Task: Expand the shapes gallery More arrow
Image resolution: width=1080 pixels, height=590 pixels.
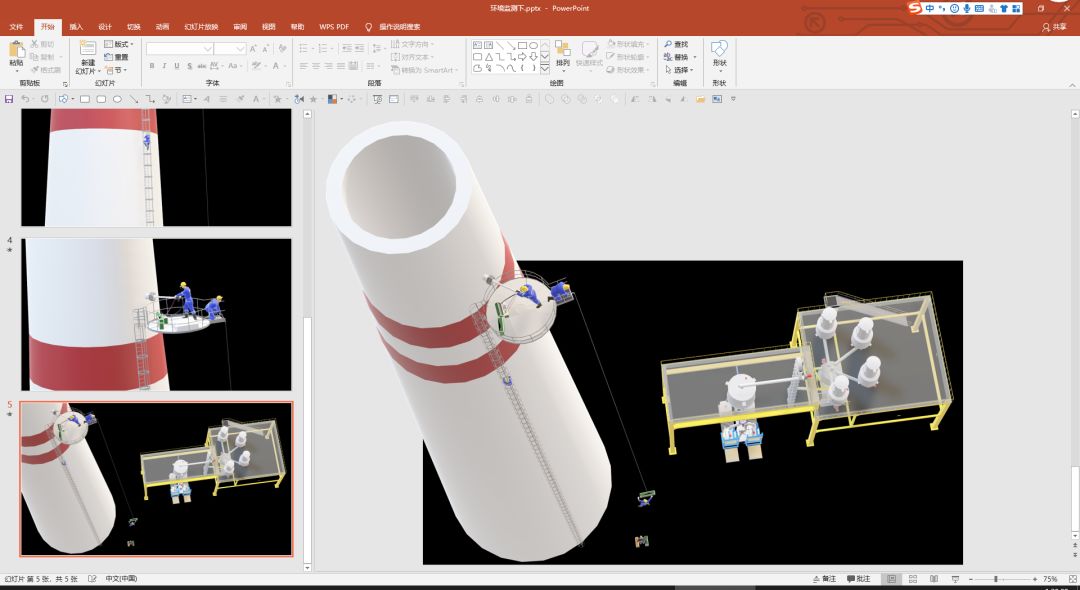Action: click(x=545, y=69)
